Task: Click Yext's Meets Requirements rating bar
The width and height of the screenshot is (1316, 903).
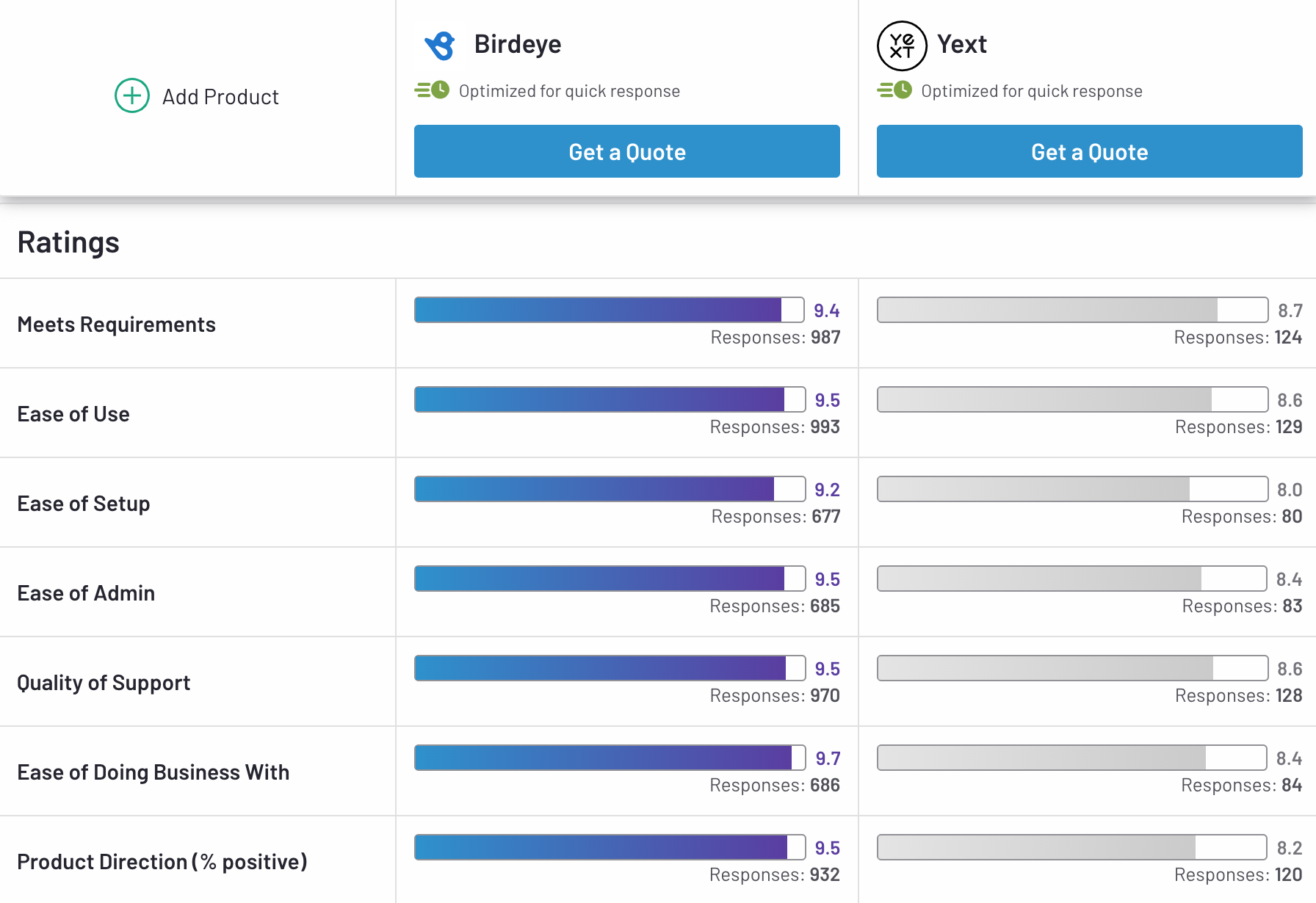Action: click(1071, 310)
